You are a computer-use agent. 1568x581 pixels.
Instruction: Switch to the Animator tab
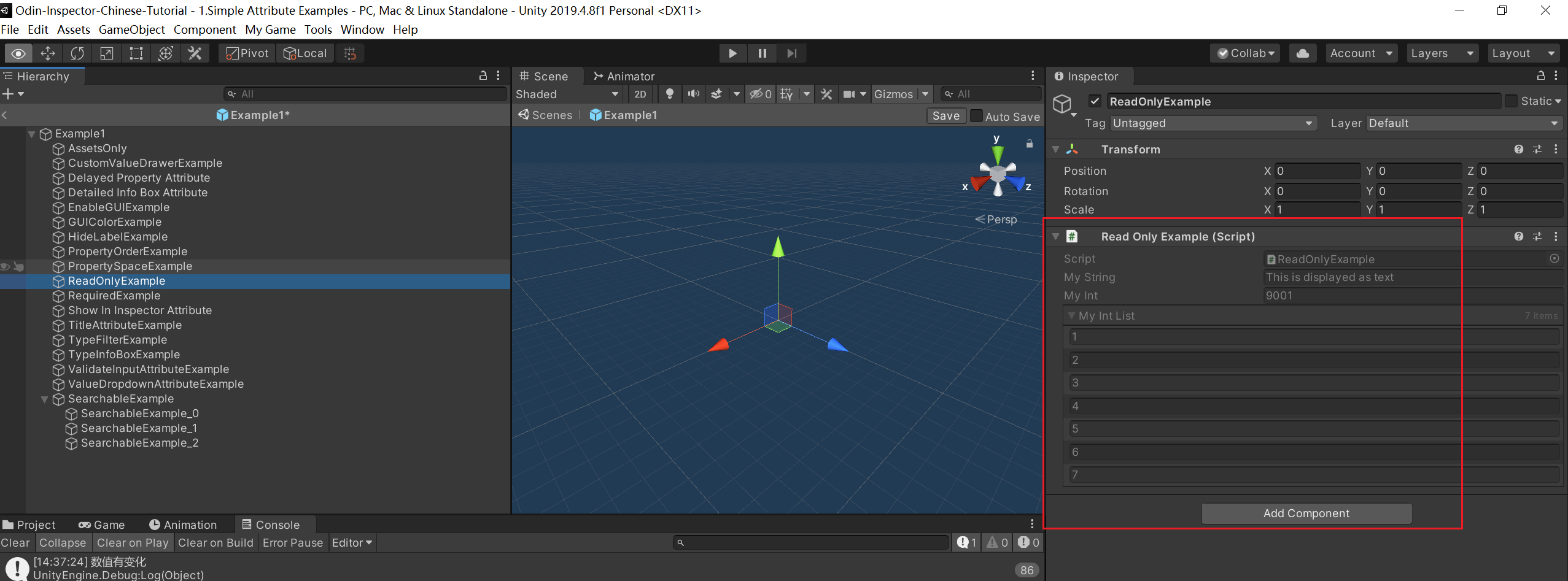[624, 76]
